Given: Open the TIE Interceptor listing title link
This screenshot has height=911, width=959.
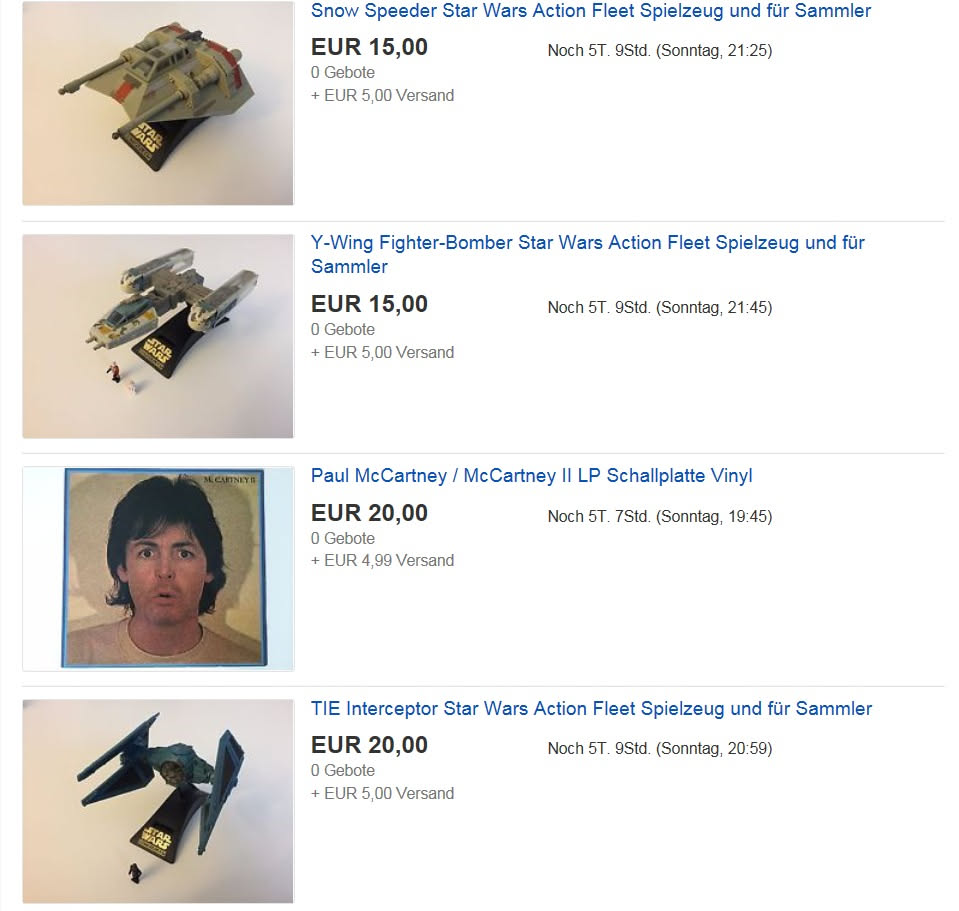Looking at the screenshot, I should (x=591, y=709).
